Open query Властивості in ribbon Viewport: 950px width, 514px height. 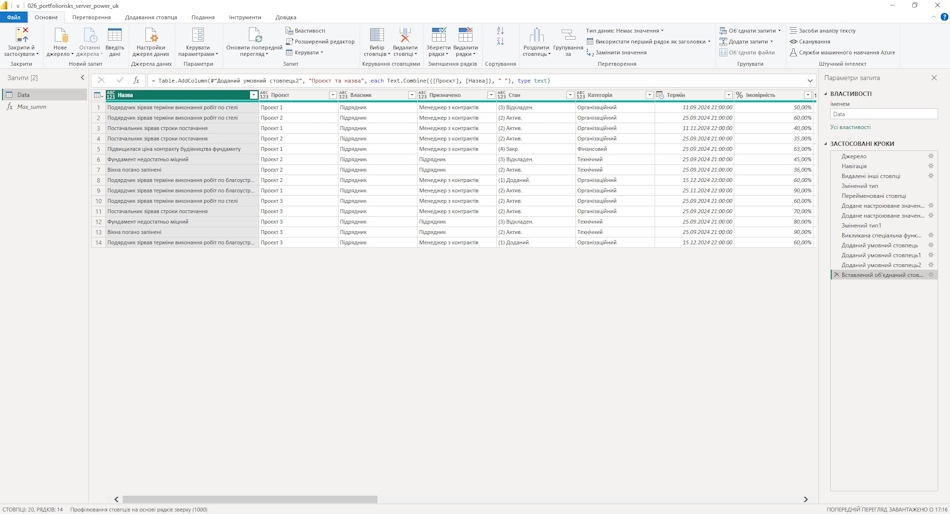(x=305, y=30)
